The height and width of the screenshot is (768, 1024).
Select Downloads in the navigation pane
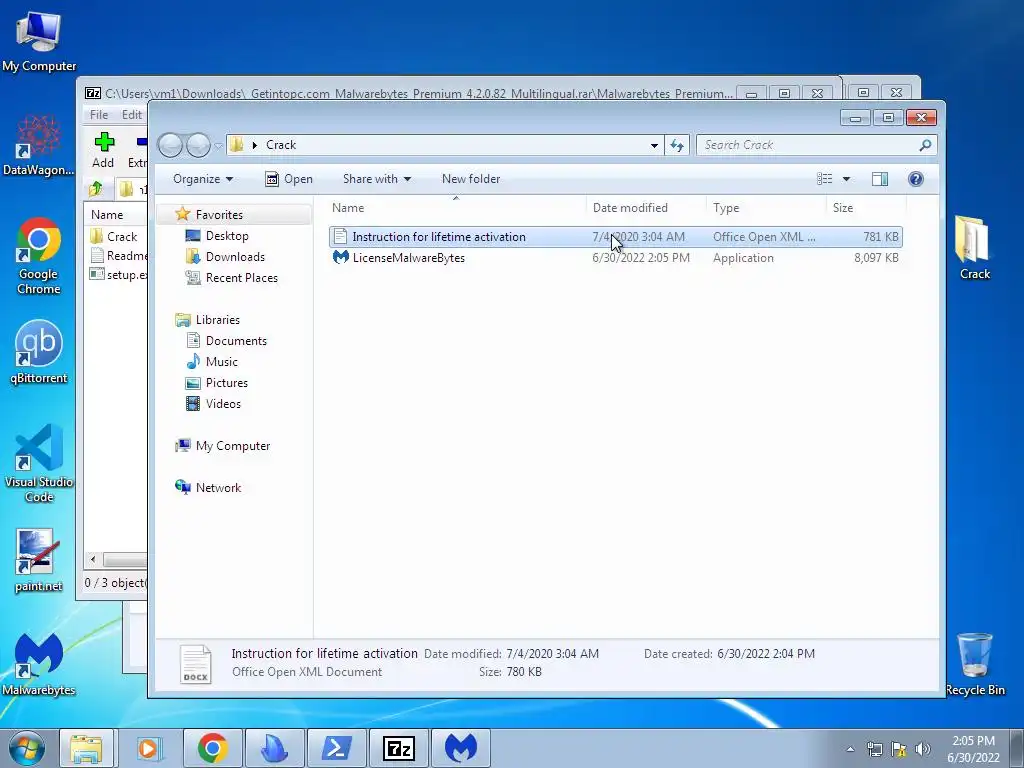click(235, 257)
